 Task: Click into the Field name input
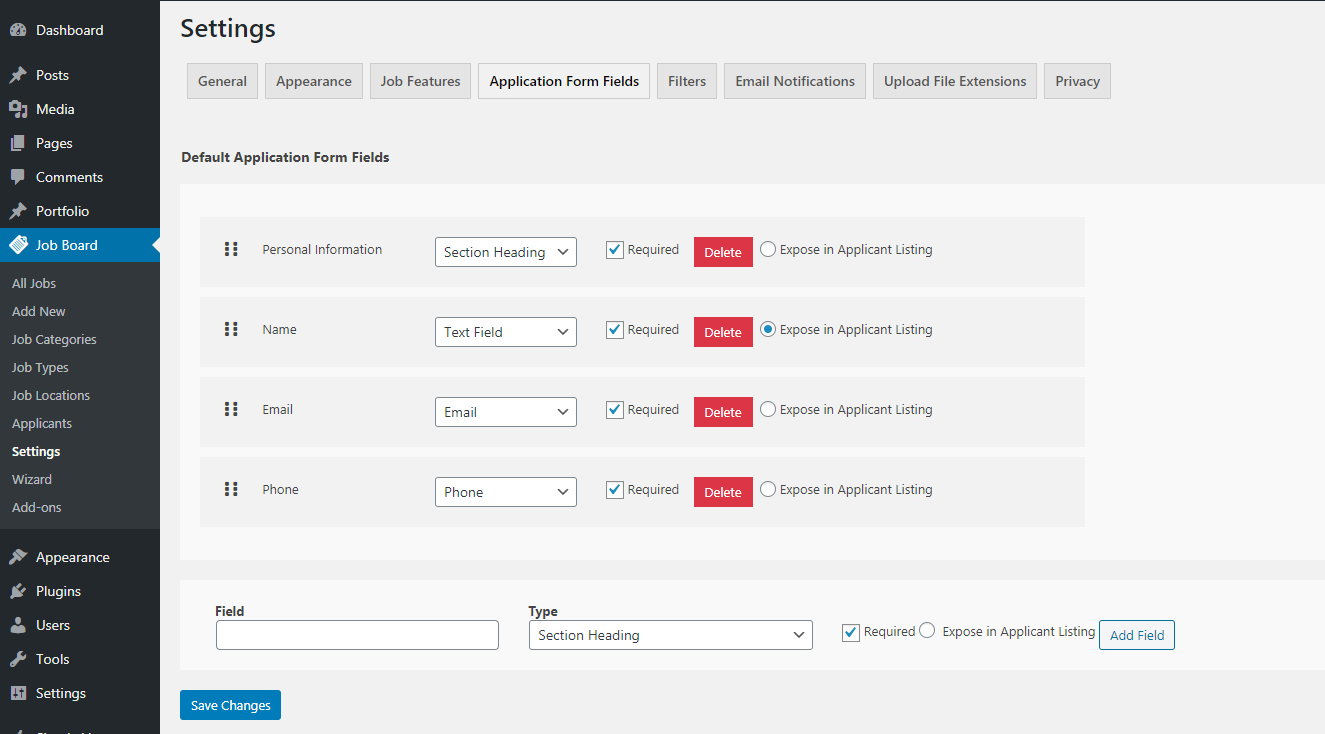[357, 635]
